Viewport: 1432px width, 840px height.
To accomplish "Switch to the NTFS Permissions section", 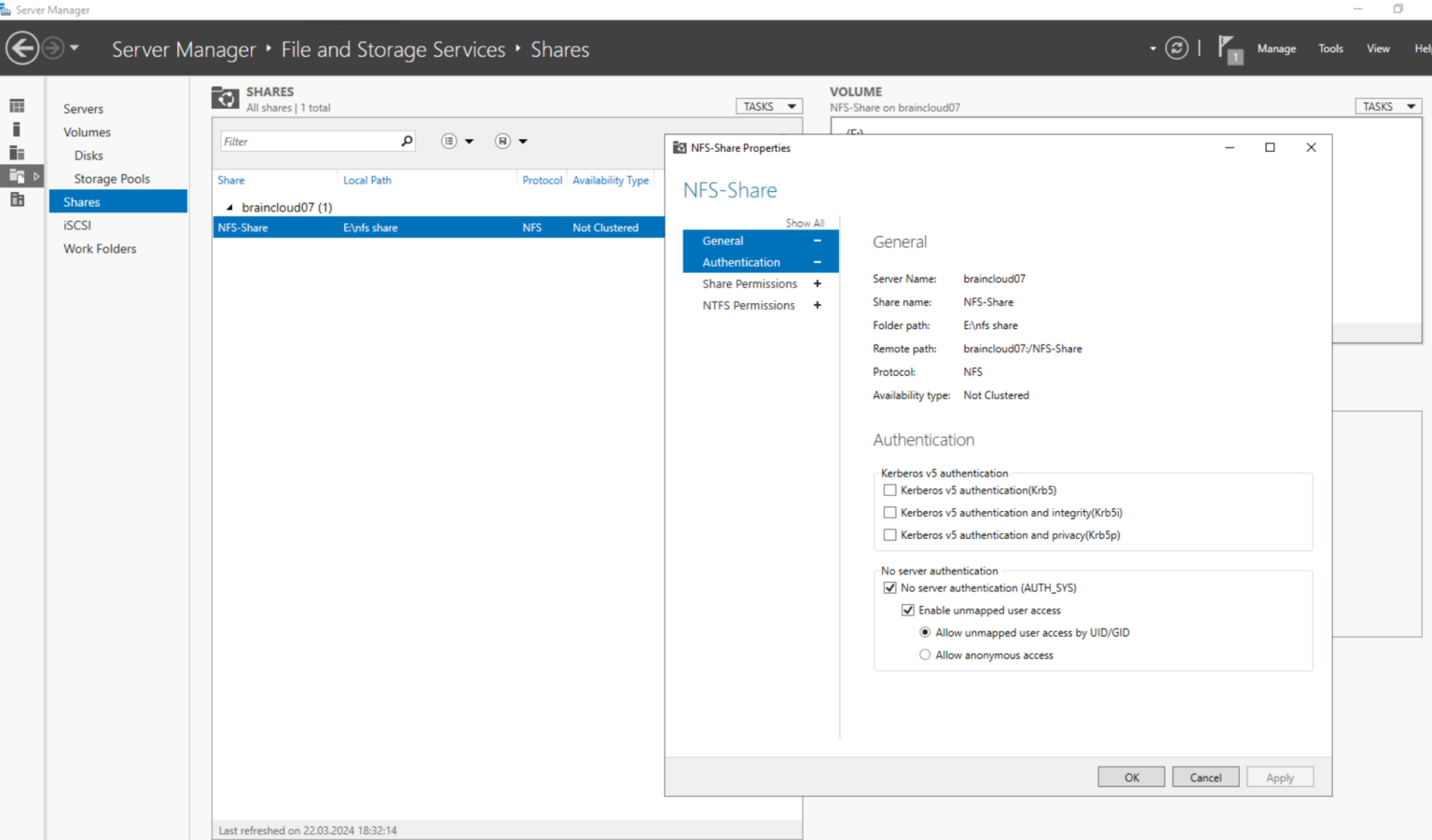I will coord(749,305).
